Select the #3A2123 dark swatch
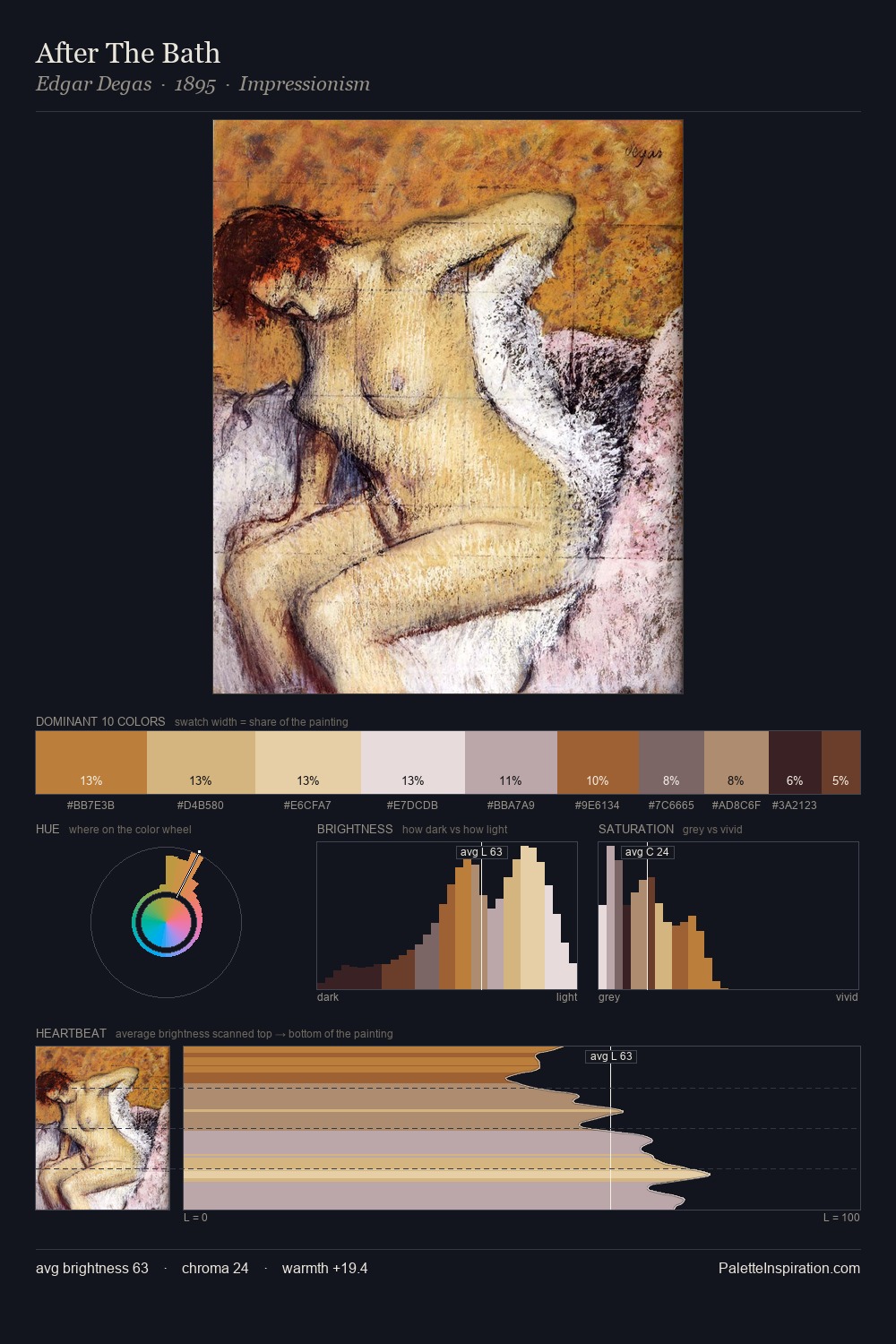Viewport: 896px width, 1344px height. point(795,762)
